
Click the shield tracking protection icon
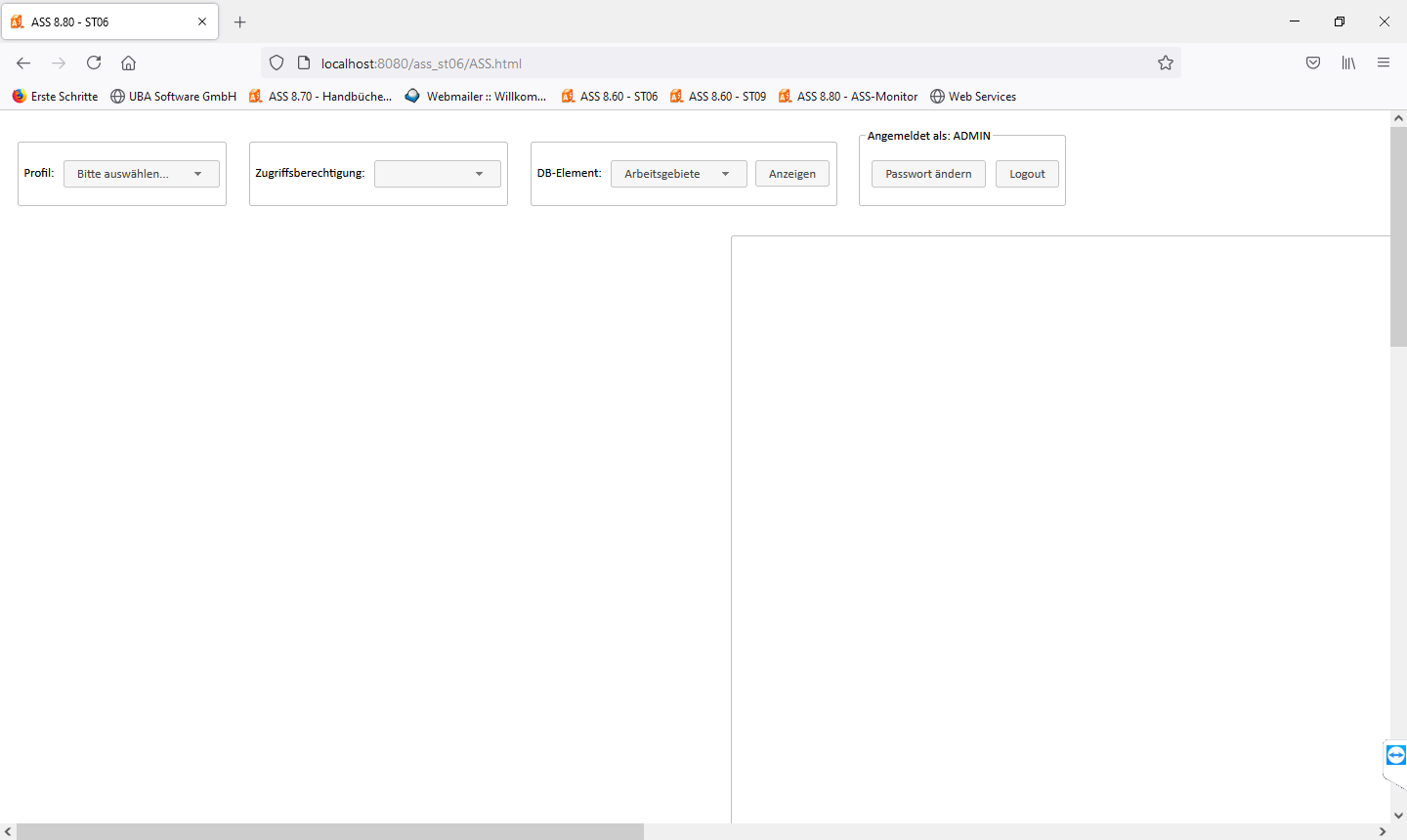coord(277,63)
